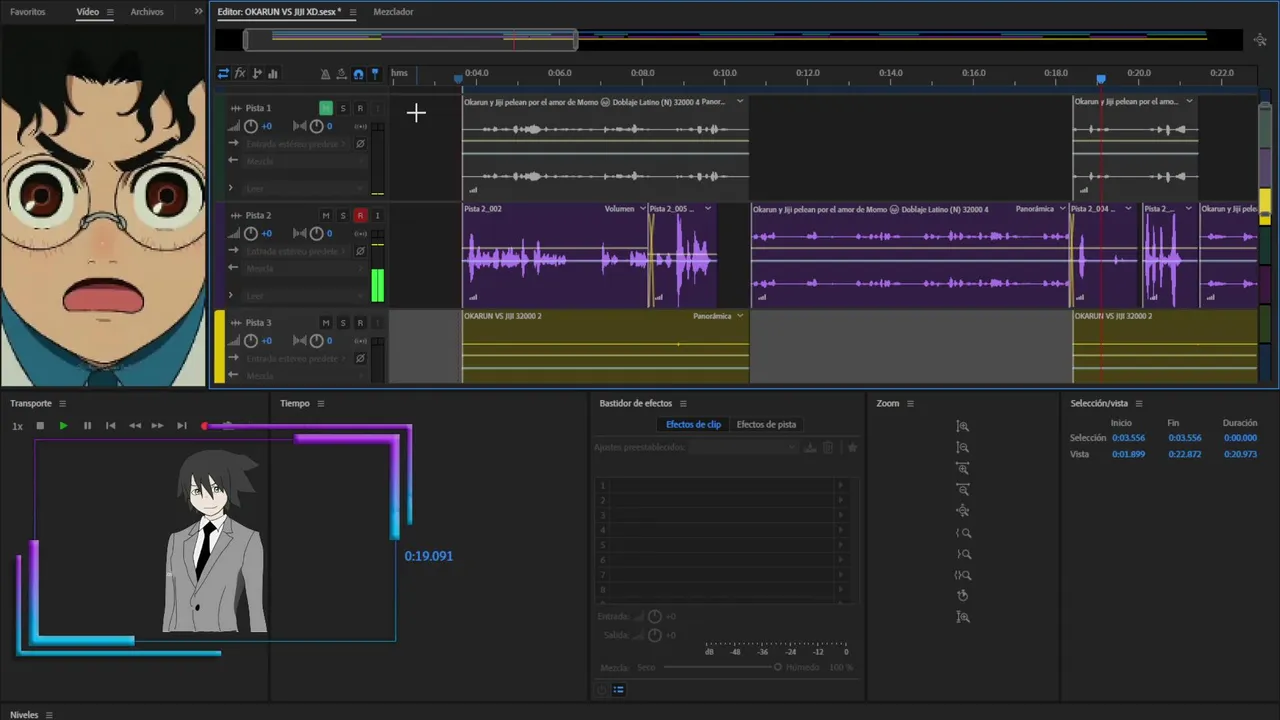Image resolution: width=1280 pixels, height=720 pixels.
Task: Toggle input monitoring I on Pista 2
Action: pos(377,215)
